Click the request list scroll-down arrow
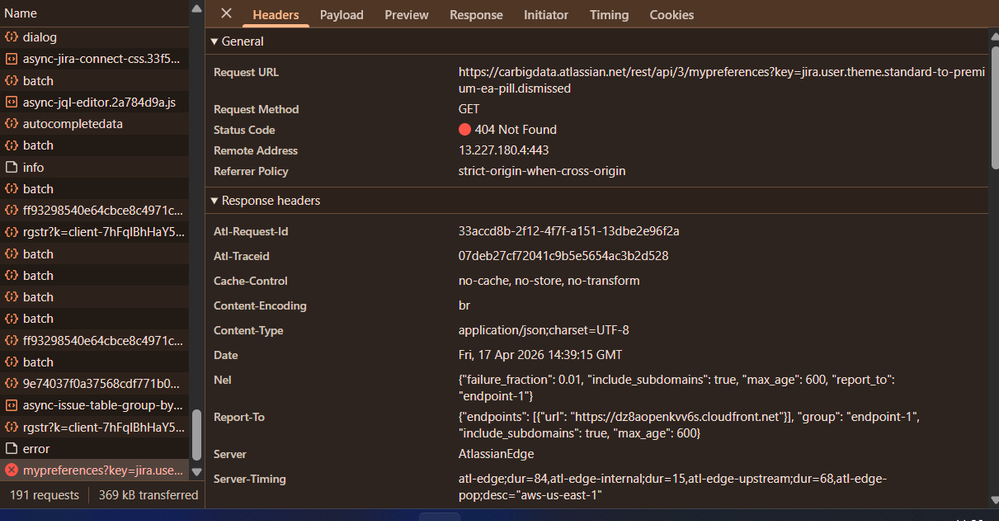This screenshot has height=521, width=999. pyautogui.click(x=197, y=472)
